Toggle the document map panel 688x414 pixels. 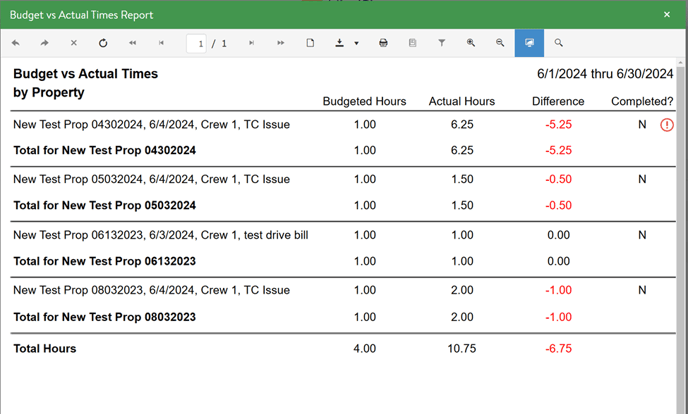[412, 44]
